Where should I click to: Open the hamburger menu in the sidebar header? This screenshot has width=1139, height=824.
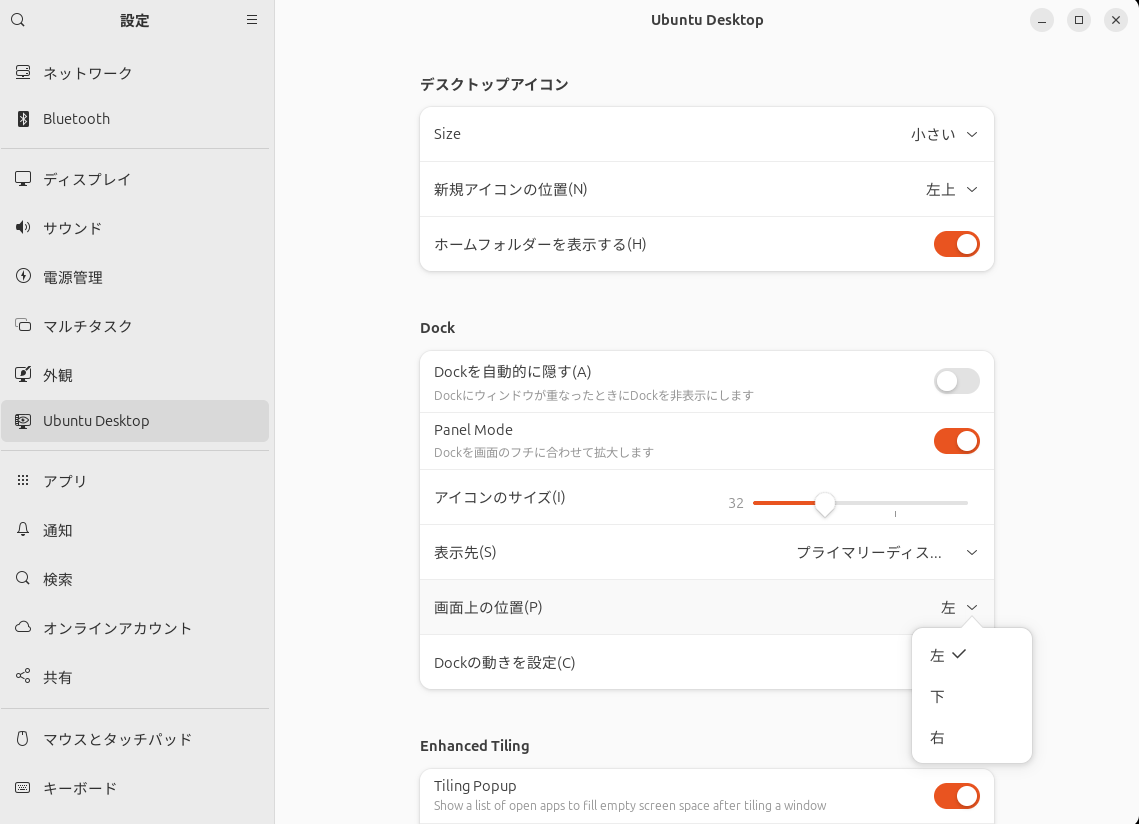[252, 20]
